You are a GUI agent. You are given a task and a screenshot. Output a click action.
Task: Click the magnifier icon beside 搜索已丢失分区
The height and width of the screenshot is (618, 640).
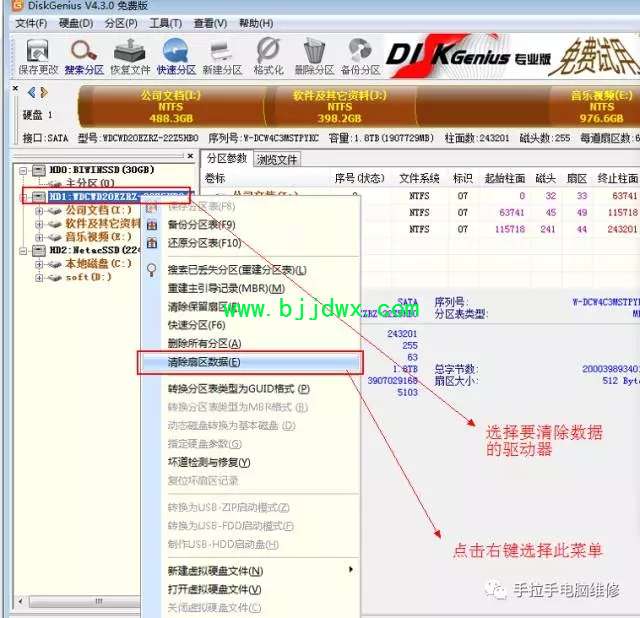click(152, 270)
